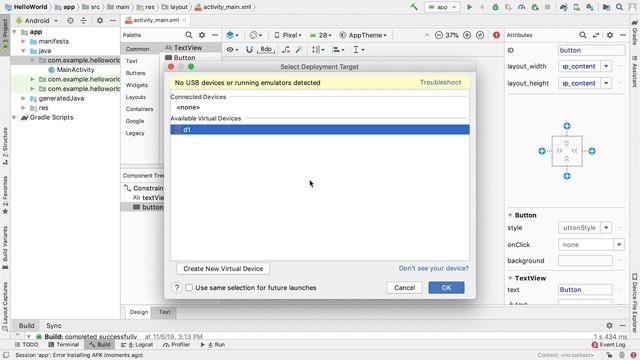
Task: Click the ID input field
Action: (x=591, y=50)
